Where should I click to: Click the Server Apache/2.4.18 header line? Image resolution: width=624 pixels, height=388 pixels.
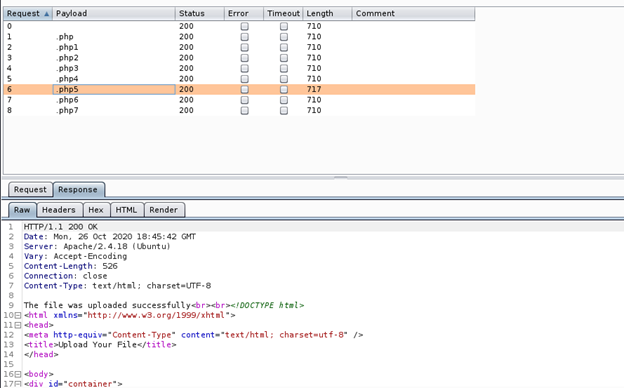click(97, 246)
